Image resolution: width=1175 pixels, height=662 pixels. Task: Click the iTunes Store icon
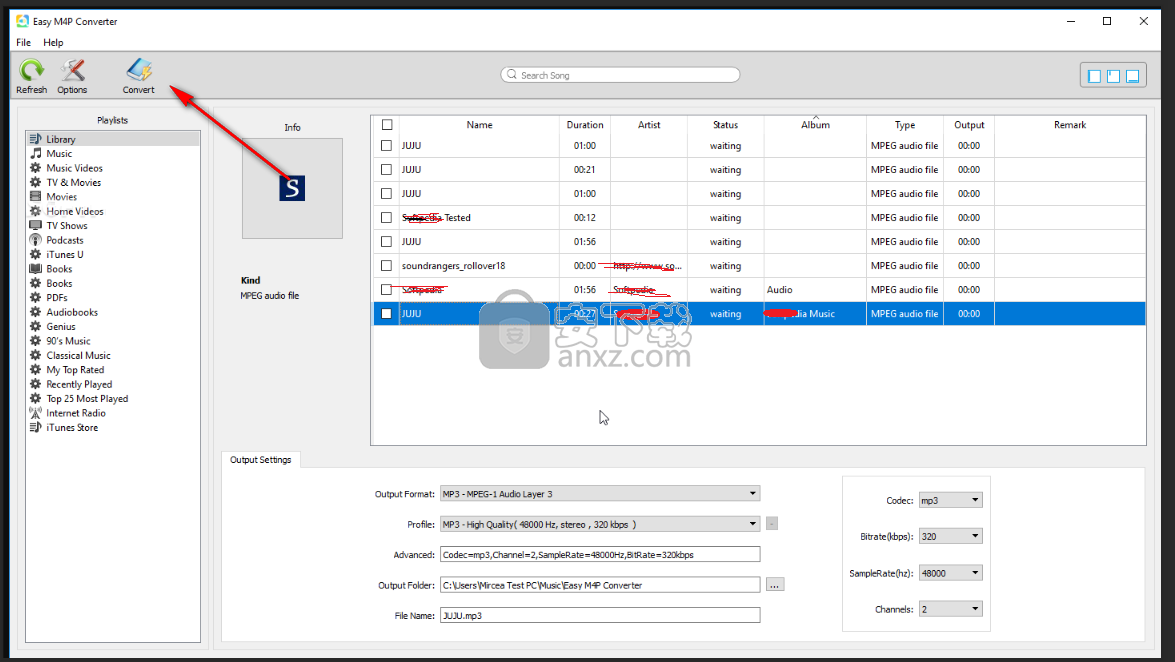pos(35,427)
